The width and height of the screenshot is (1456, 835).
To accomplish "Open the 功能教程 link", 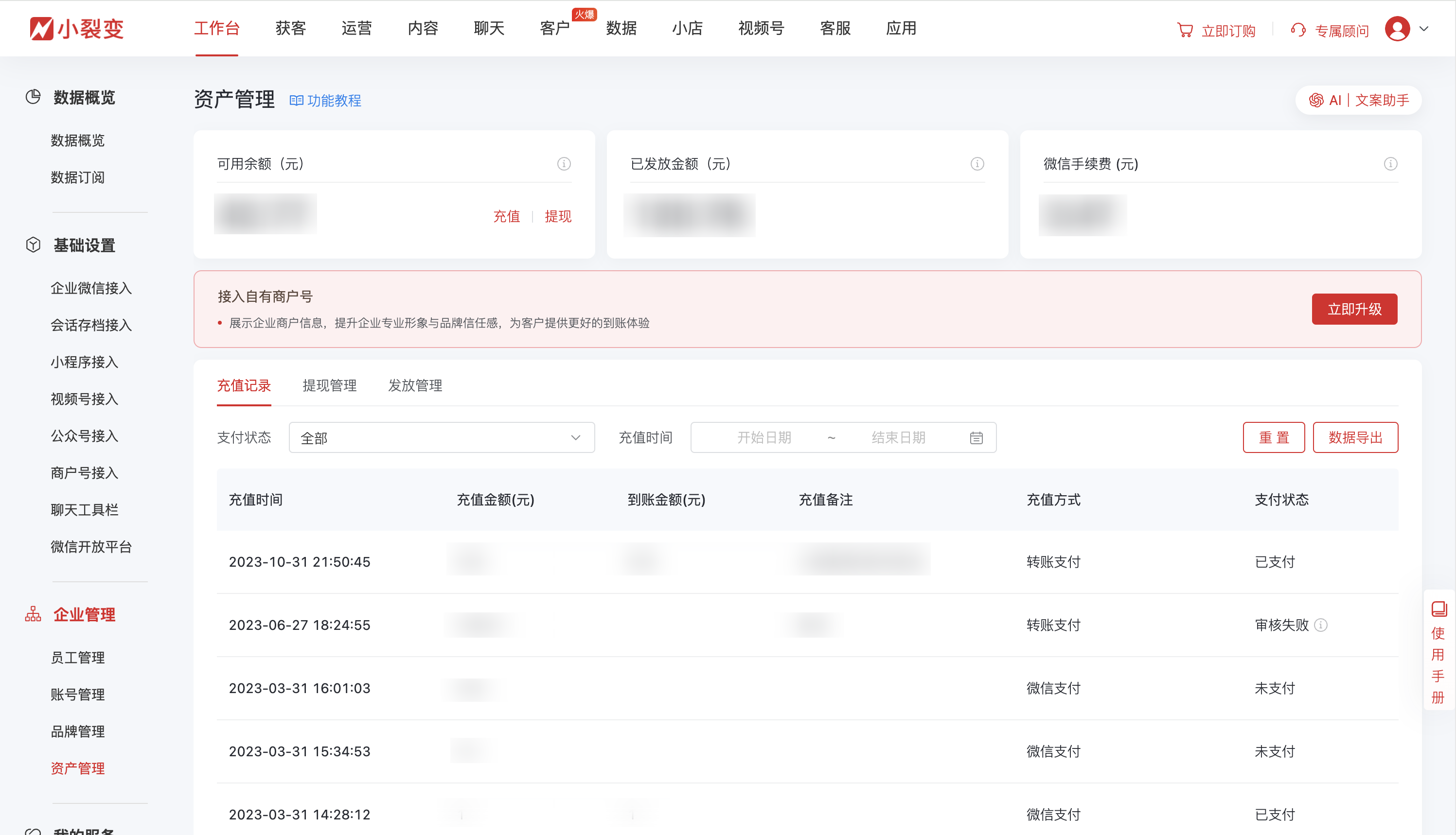I will pos(335,101).
